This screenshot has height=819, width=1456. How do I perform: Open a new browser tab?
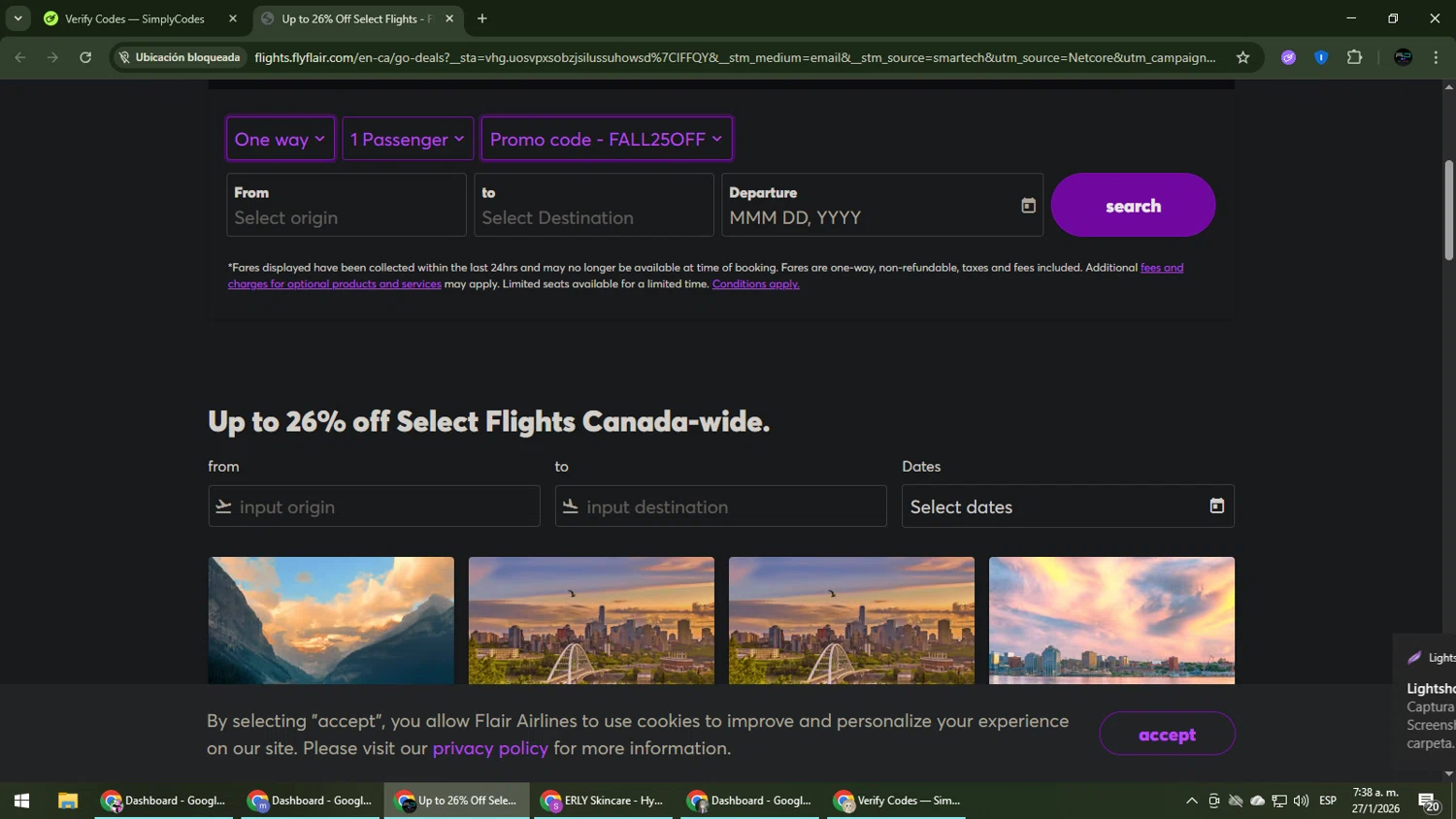pyautogui.click(x=482, y=18)
